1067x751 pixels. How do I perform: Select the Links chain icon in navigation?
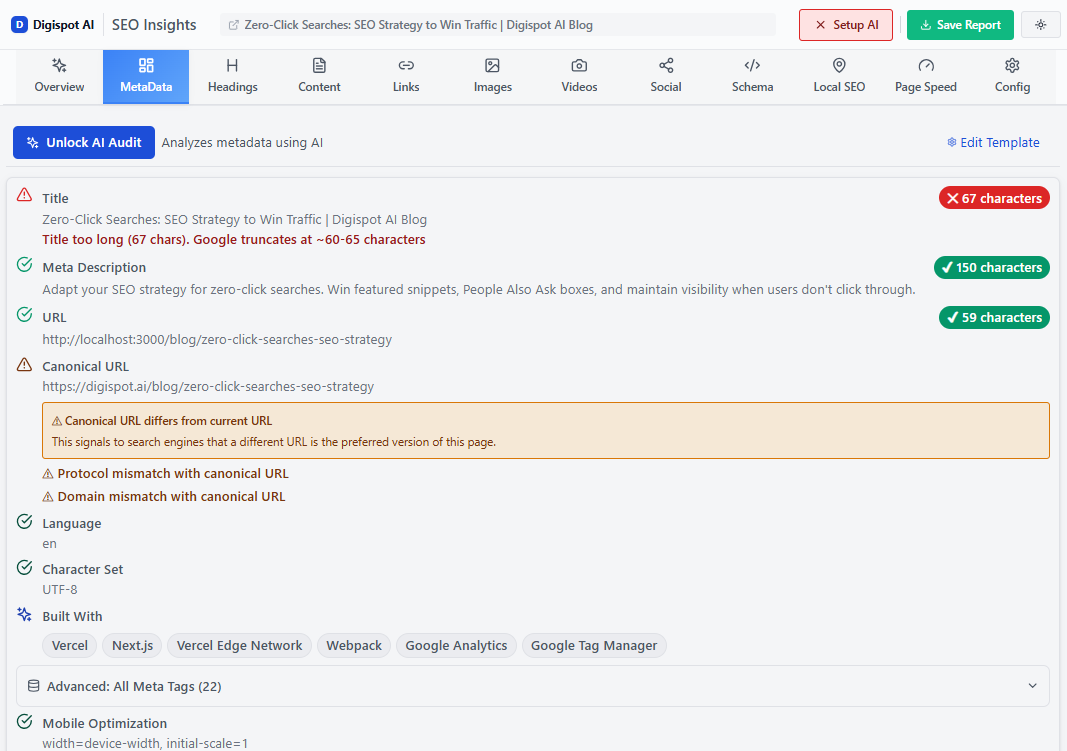coord(405,64)
